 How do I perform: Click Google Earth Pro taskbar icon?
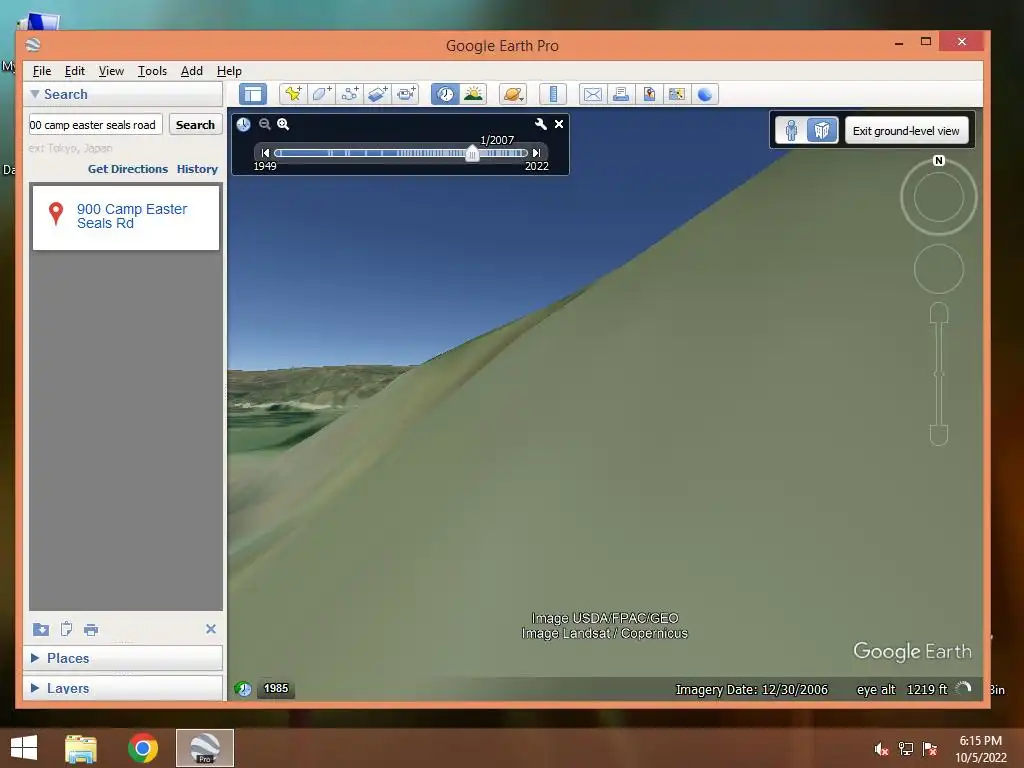(x=205, y=748)
